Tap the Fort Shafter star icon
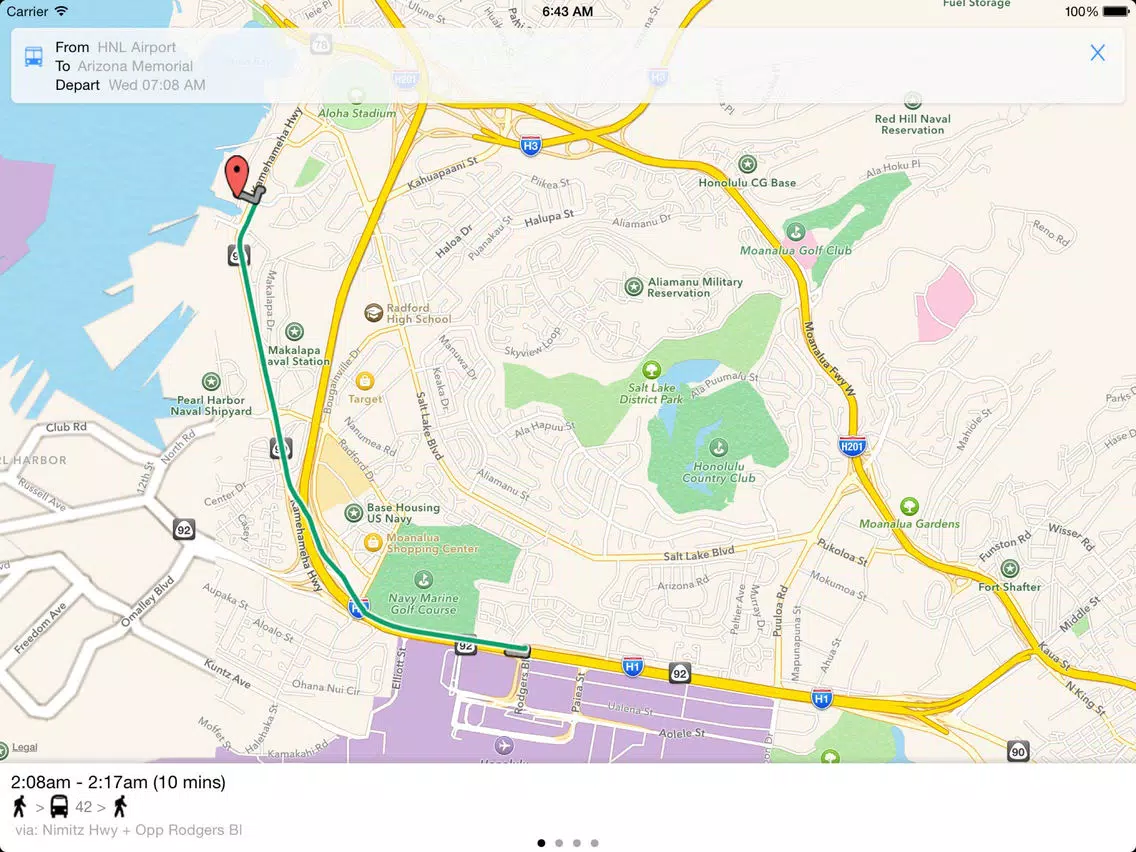 (1009, 569)
